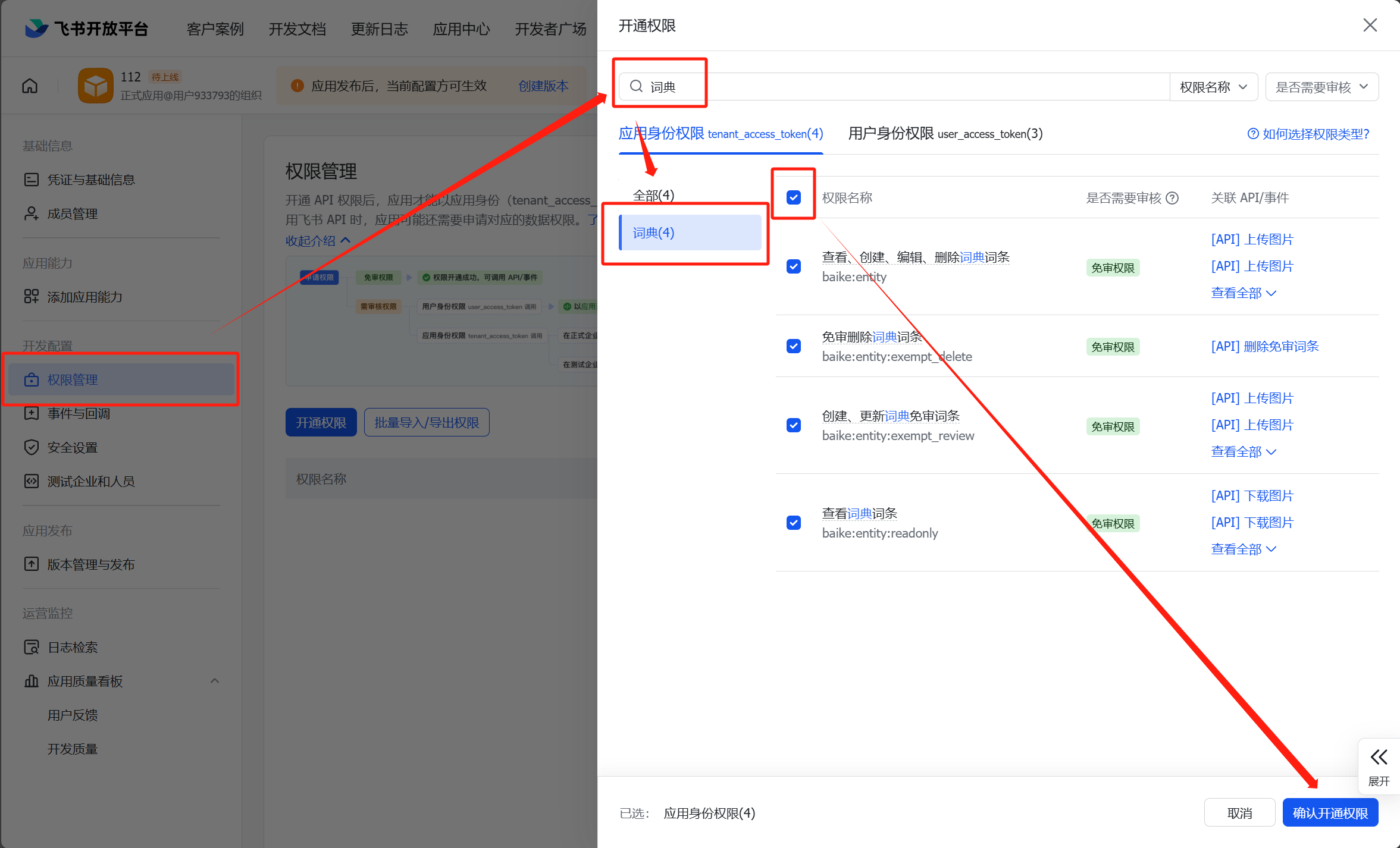Click the search magnifier icon
The height and width of the screenshot is (848, 1400).
pos(636,87)
